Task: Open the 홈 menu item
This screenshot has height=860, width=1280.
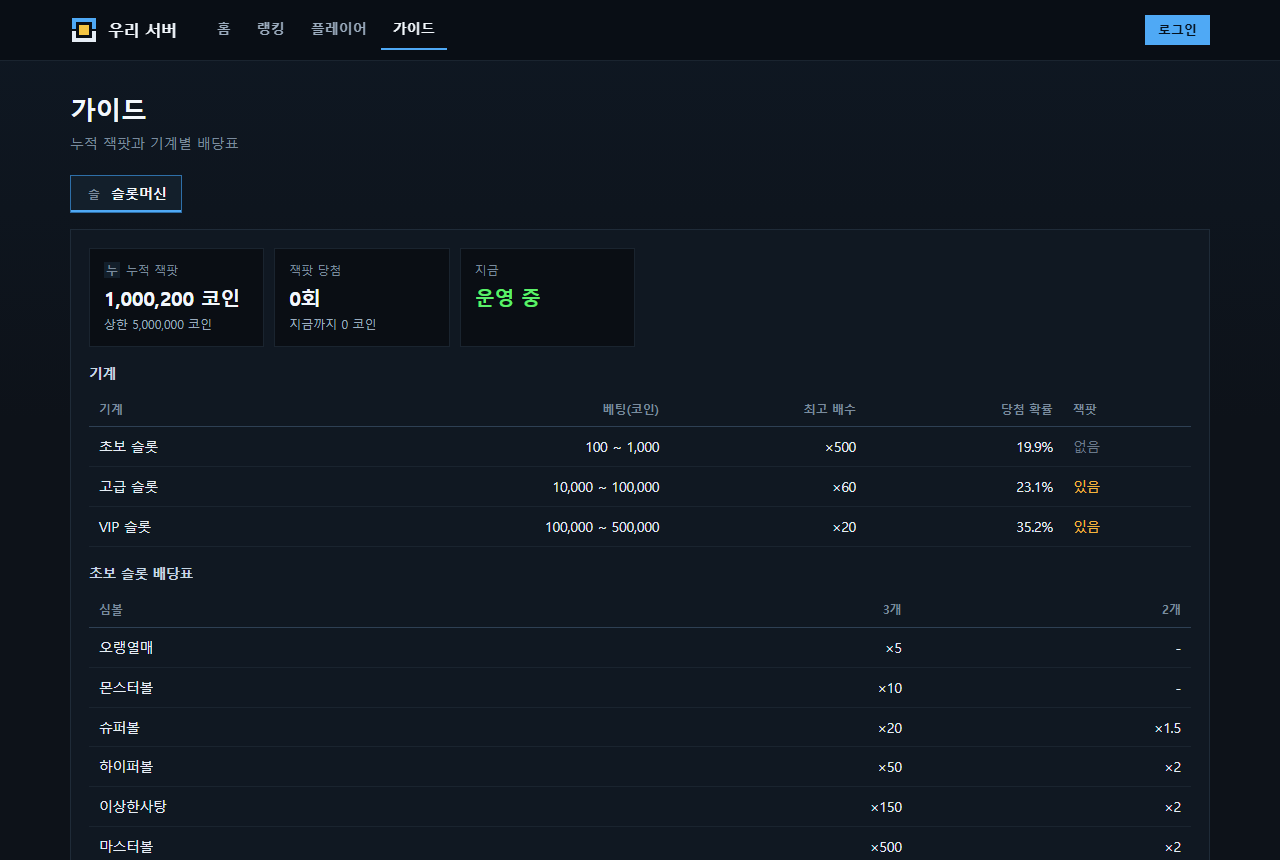Action: 224,29
